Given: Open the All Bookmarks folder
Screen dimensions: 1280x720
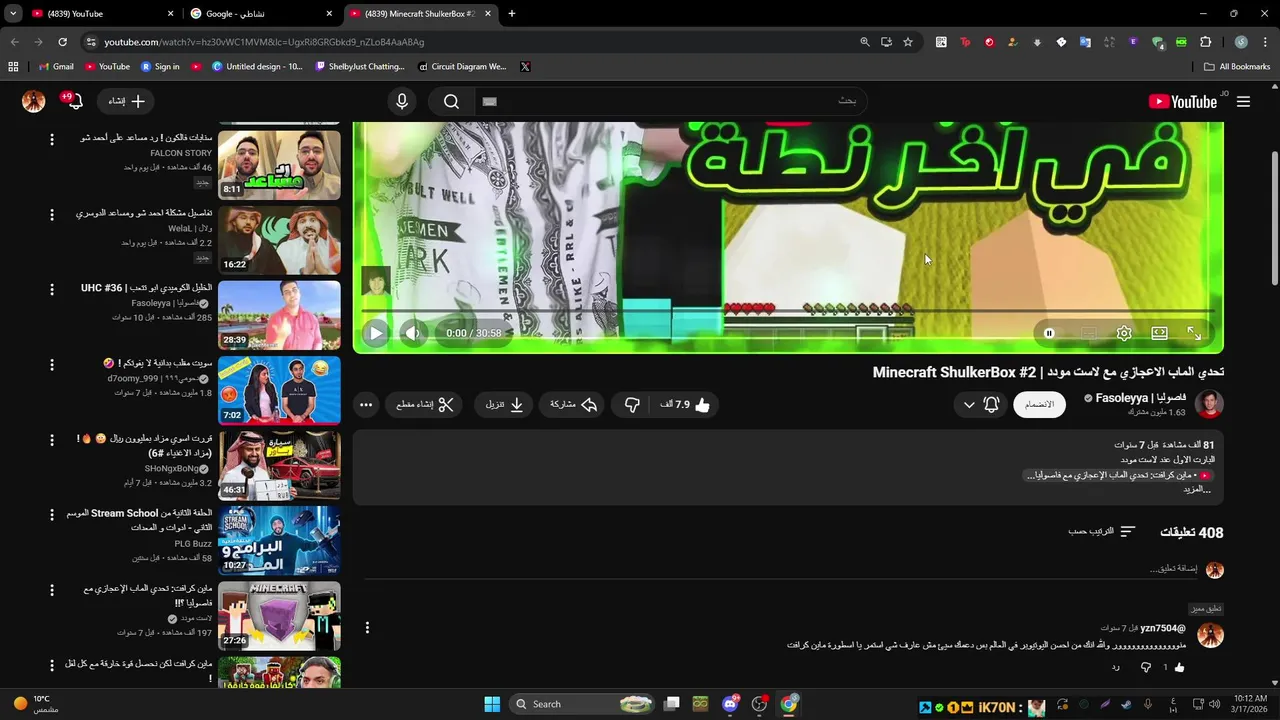Looking at the screenshot, I should coord(1237,67).
